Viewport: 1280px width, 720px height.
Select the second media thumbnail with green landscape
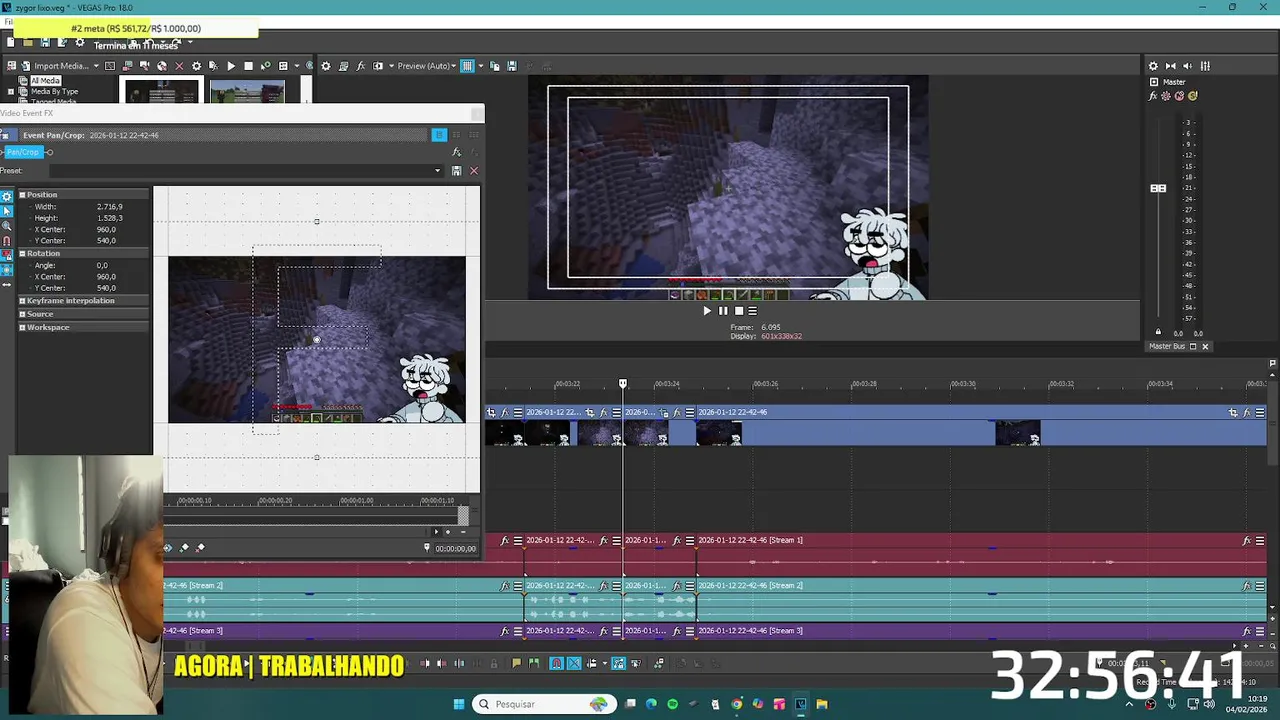[248, 92]
